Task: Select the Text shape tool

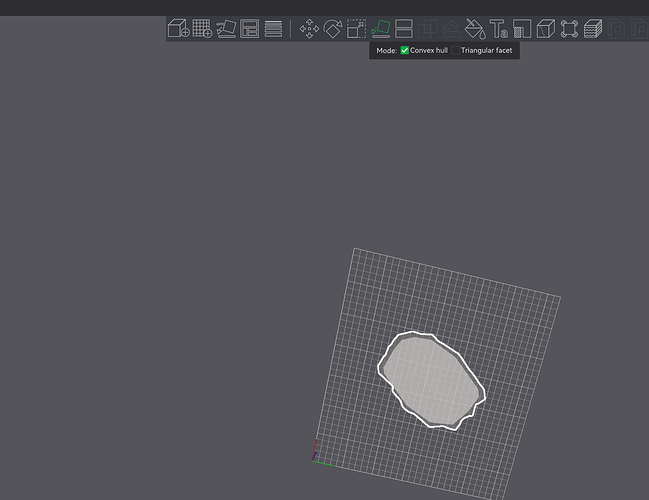Action: tap(498, 29)
